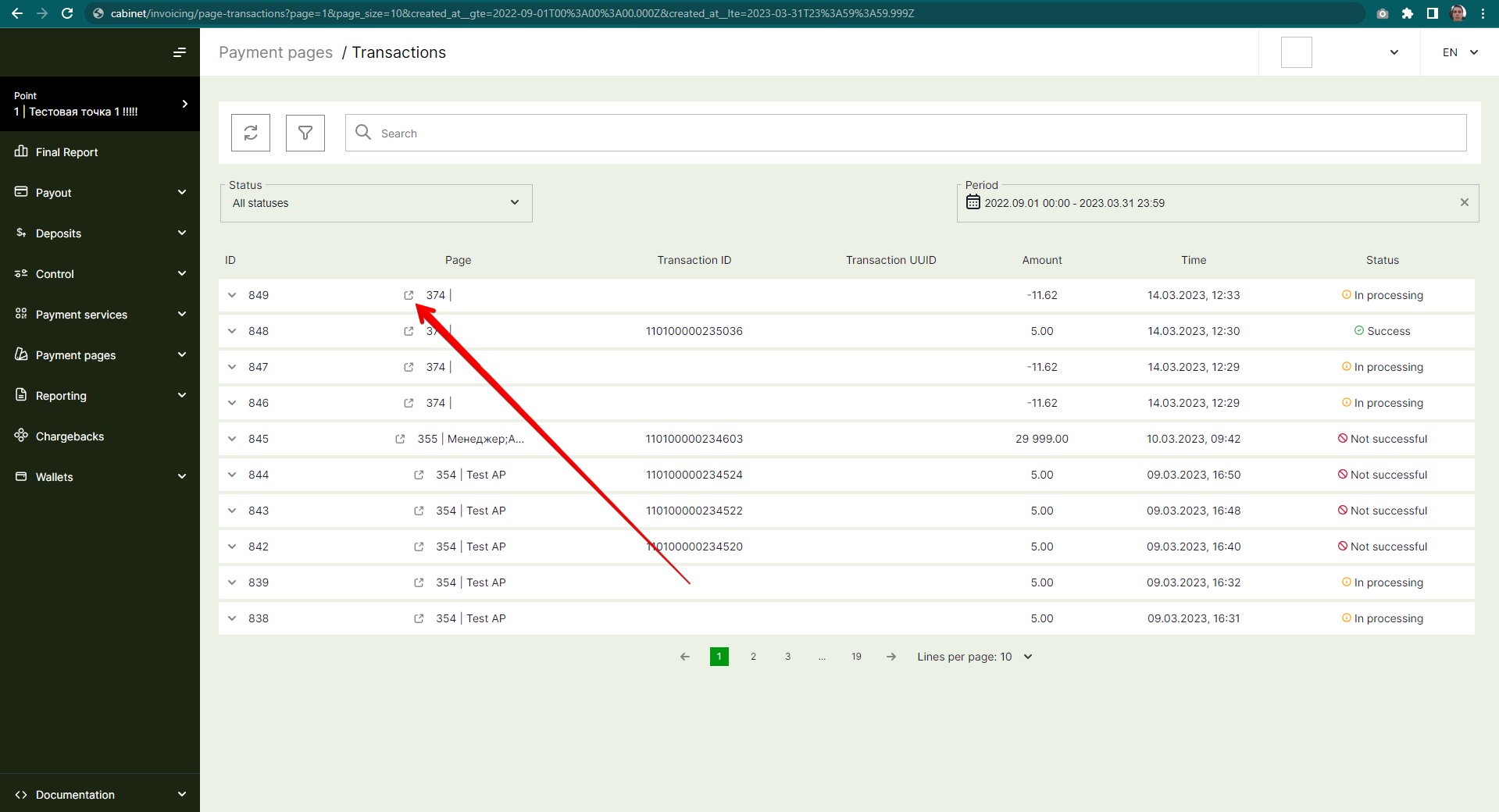The image size is (1499, 812).
Task: Clear the Period filter with X
Action: click(x=1465, y=202)
